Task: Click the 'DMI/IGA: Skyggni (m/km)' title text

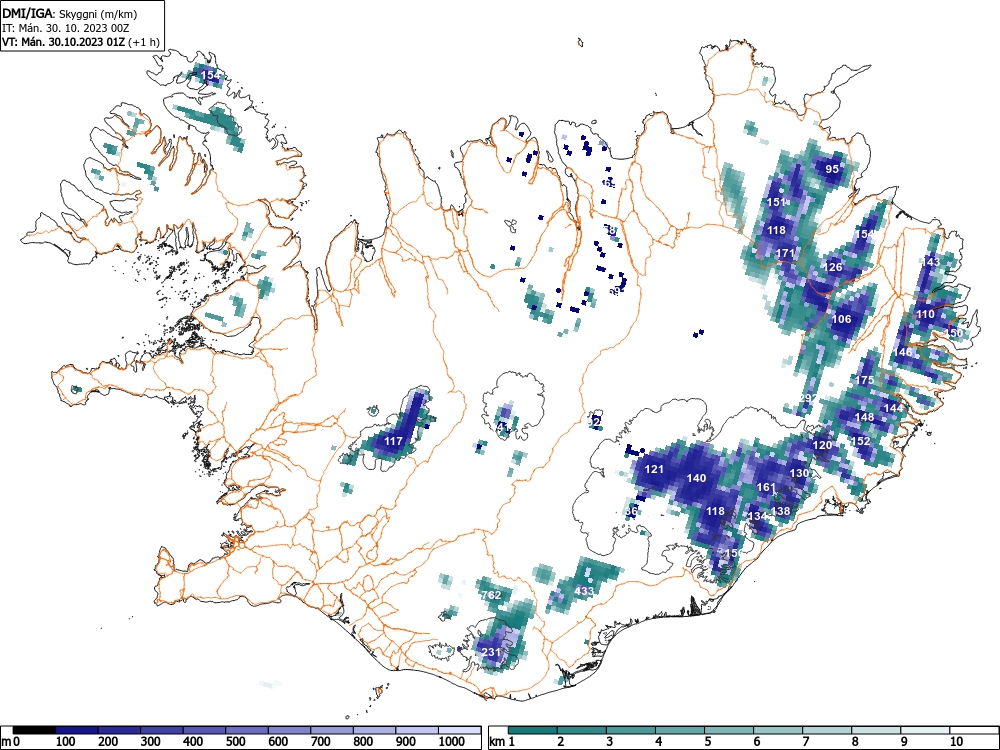Action: point(70,13)
